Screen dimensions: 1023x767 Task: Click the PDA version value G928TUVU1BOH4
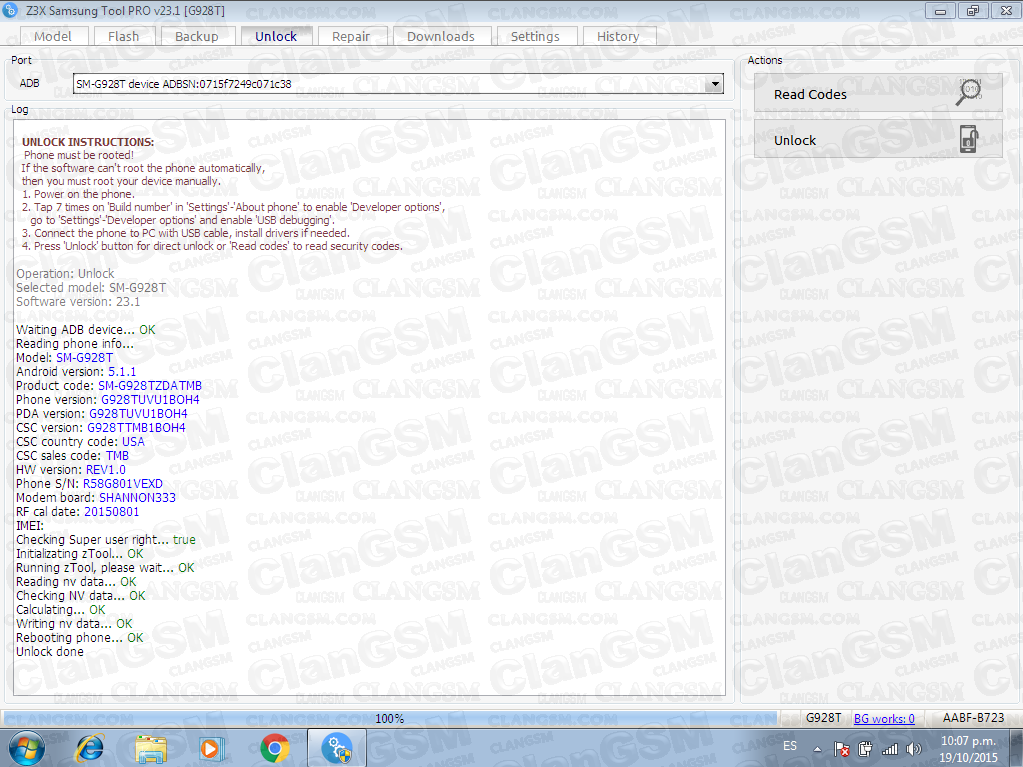(x=138, y=414)
